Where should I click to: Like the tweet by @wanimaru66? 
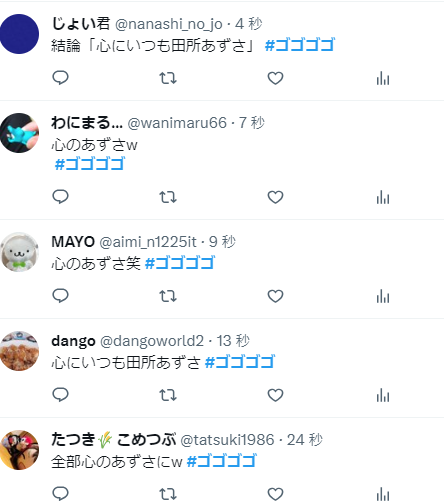click(x=275, y=197)
